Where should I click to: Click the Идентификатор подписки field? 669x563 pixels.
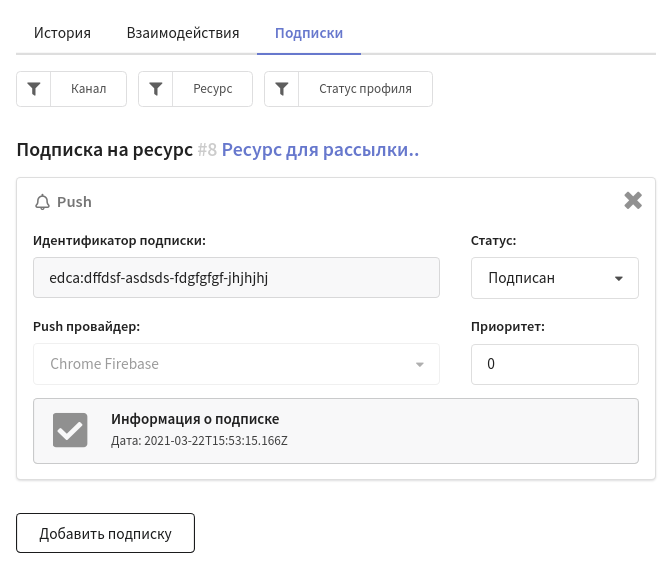click(236, 278)
